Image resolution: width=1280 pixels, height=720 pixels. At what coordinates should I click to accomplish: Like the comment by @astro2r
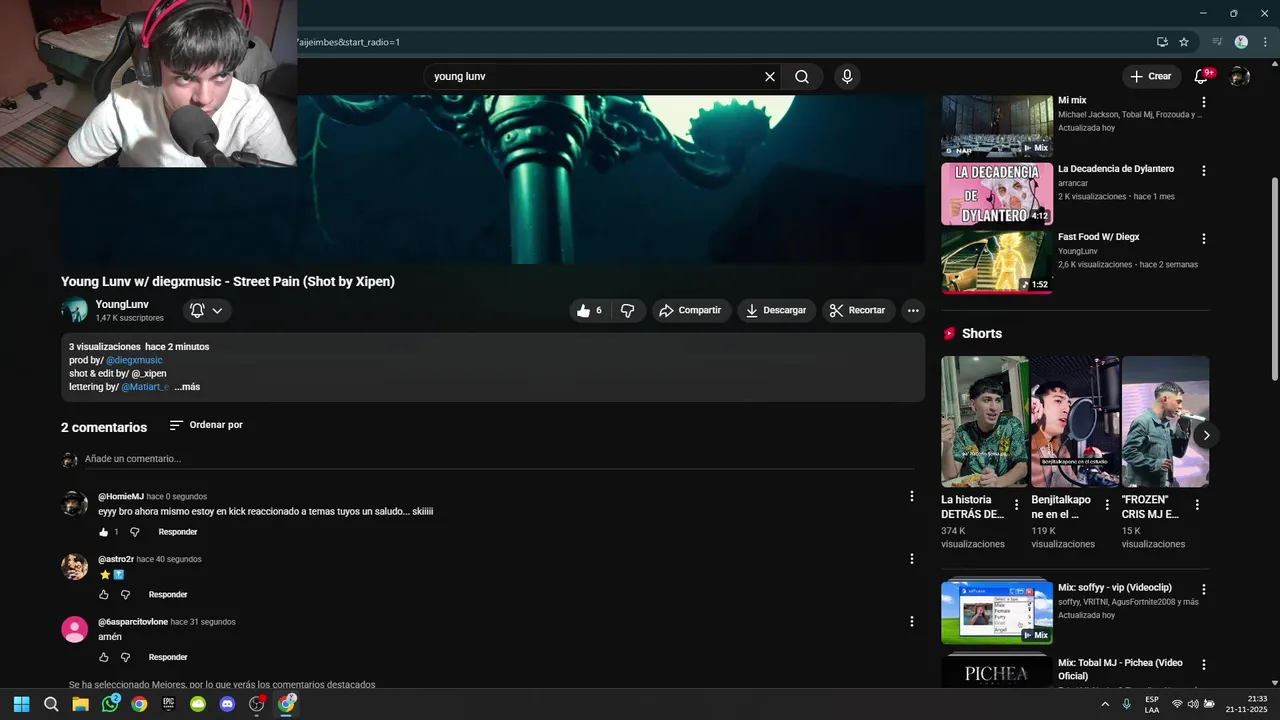click(103, 595)
